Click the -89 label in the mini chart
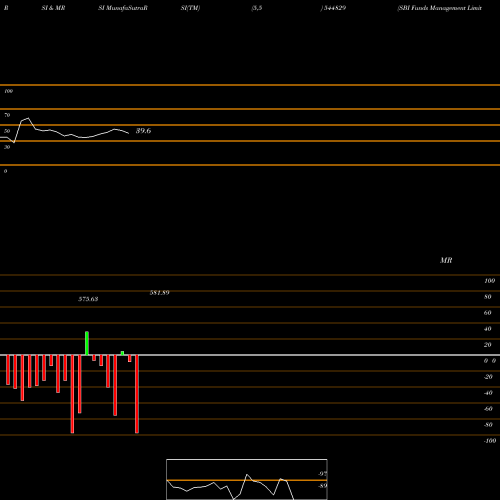This screenshot has height=500, width=500. click(322, 486)
